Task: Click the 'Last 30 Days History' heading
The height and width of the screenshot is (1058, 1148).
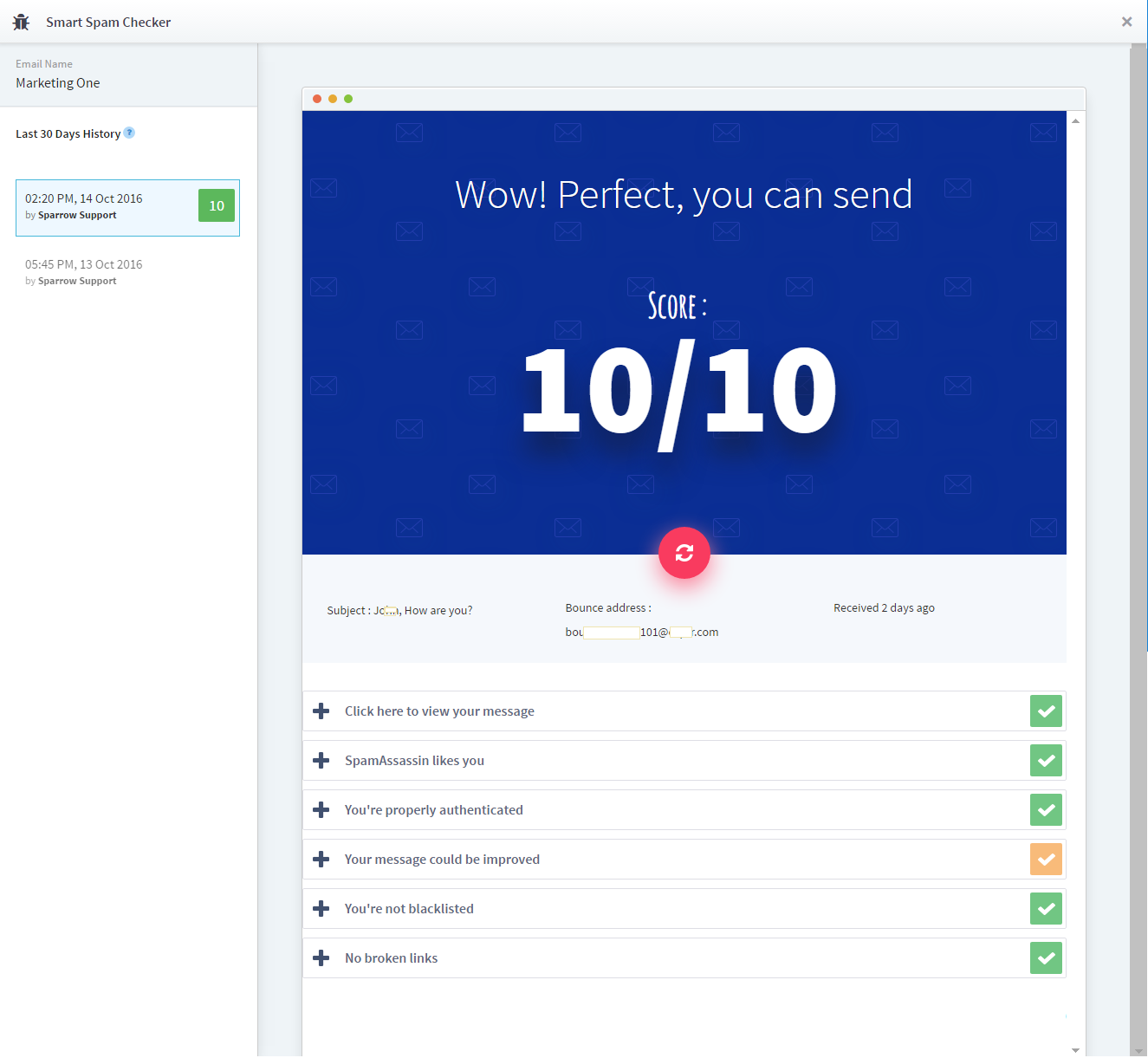Action: pyautogui.click(x=68, y=134)
